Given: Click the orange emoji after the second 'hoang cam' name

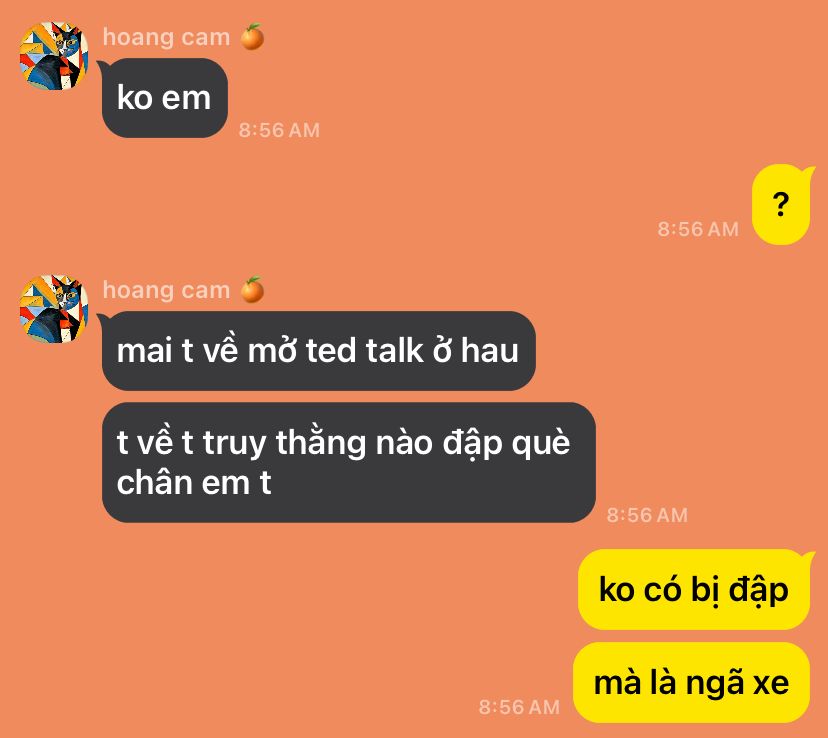Looking at the screenshot, I should pos(252,290).
